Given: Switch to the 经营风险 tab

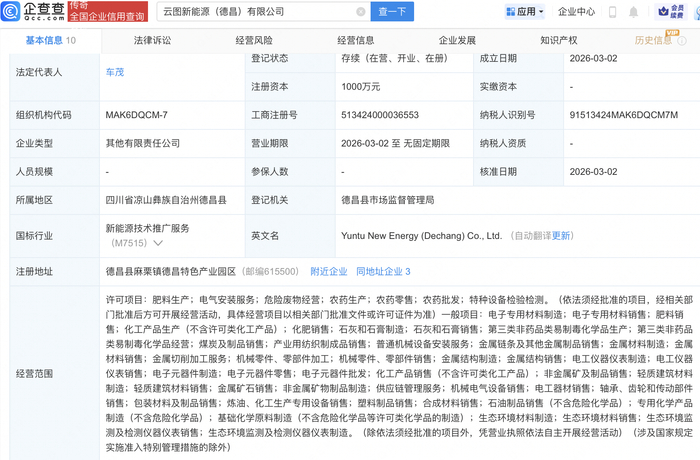Looking at the screenshot, I should coord(254,40).
